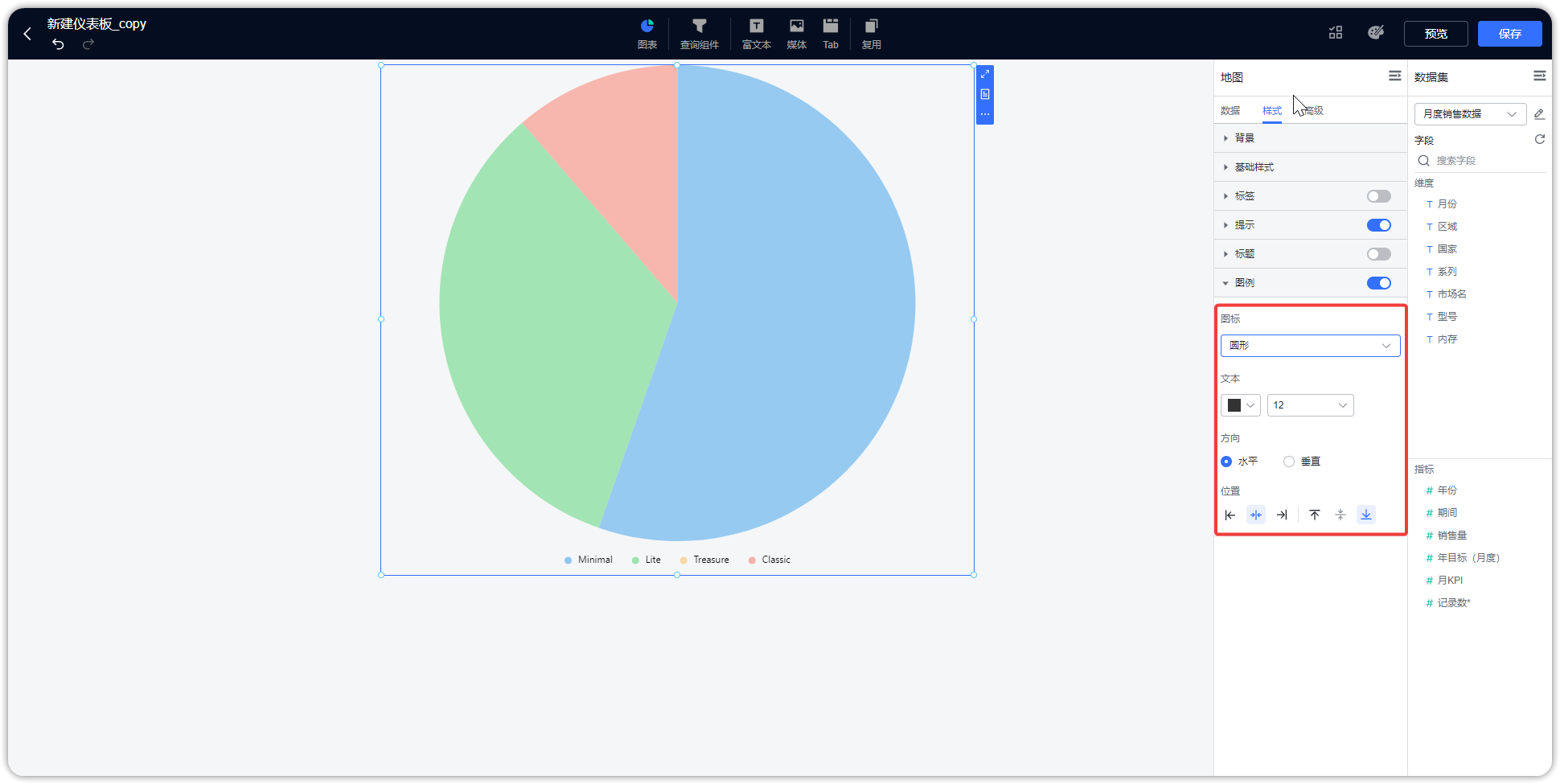Align legend to the top
The height and width of the screenshot is (784, 1560).
pos(1315,515)
